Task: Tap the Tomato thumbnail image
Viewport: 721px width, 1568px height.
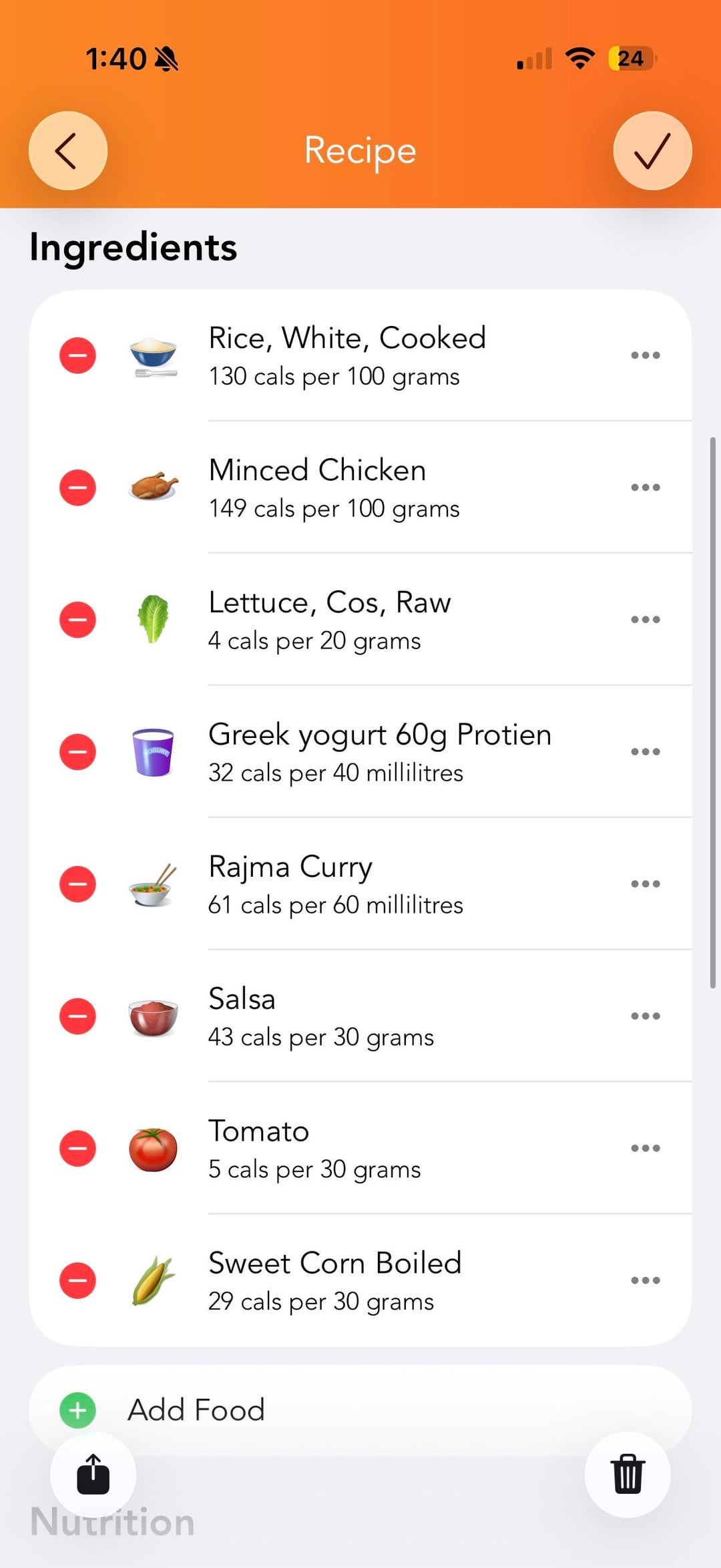Action: click(153, 1149)
